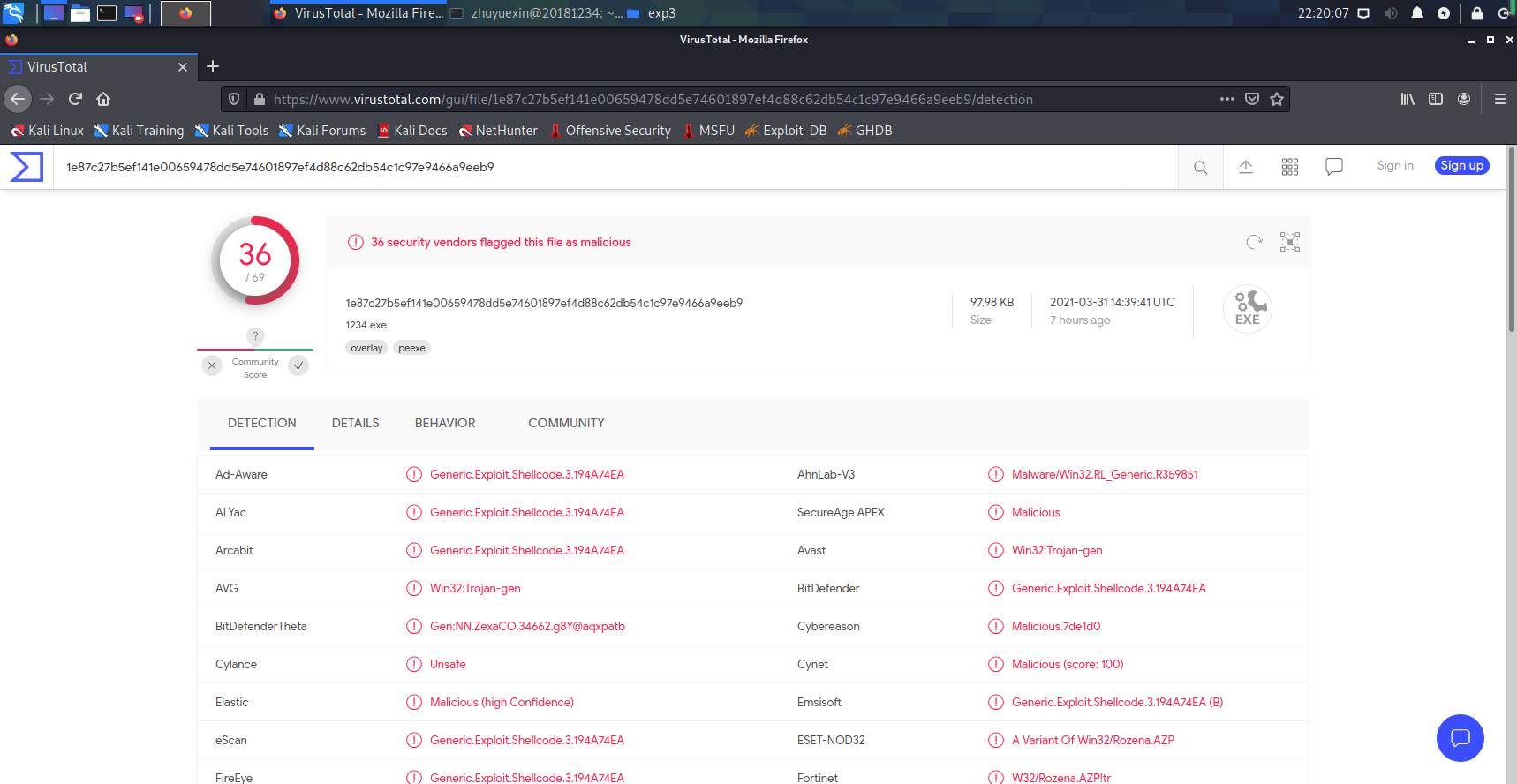This screenshot has height=784, width=1517.
Task: Open the VirusTotal graph icon
Action: point(1290,242)
